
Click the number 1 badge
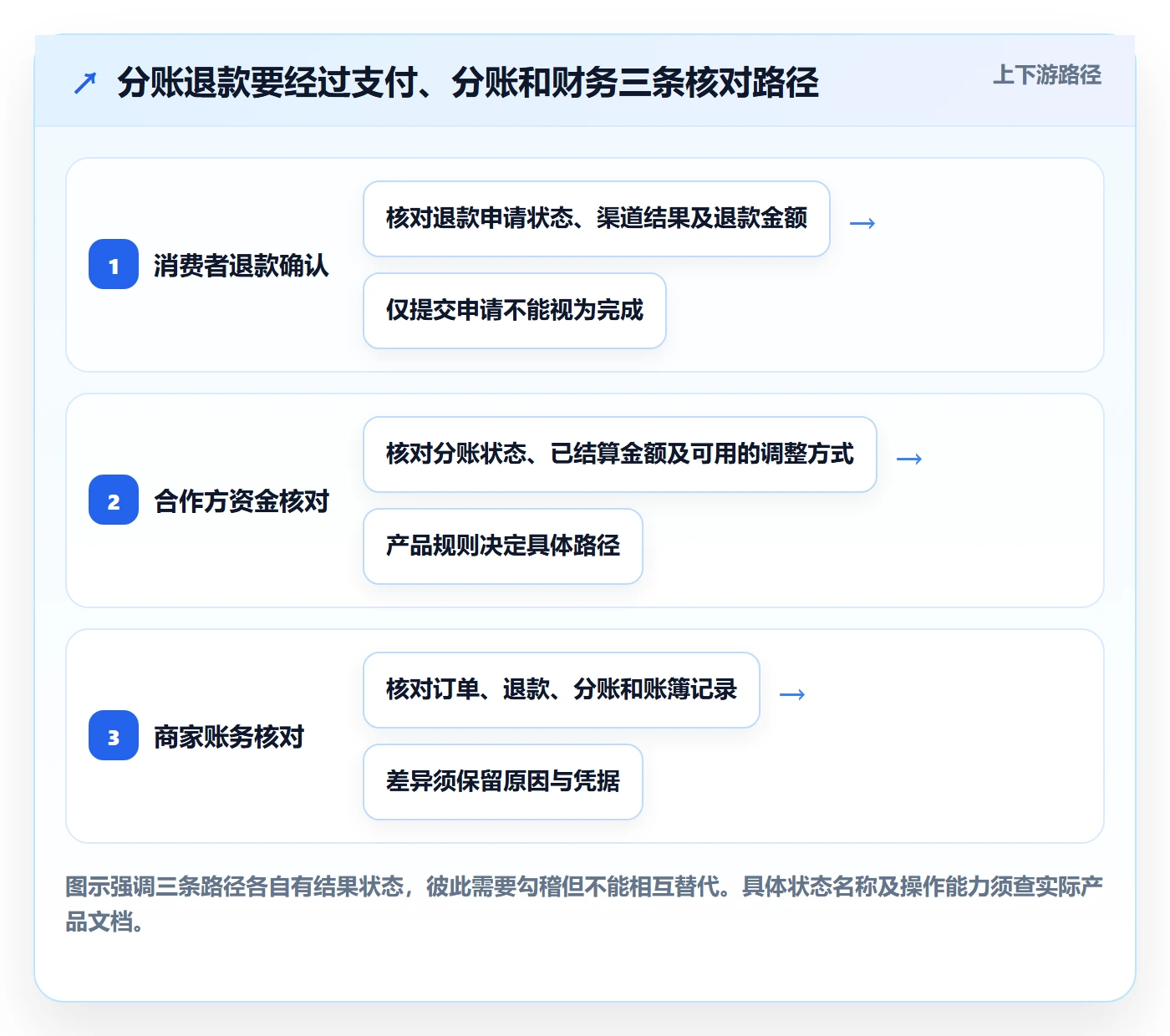pyautogui.click(x=114, y=265)
